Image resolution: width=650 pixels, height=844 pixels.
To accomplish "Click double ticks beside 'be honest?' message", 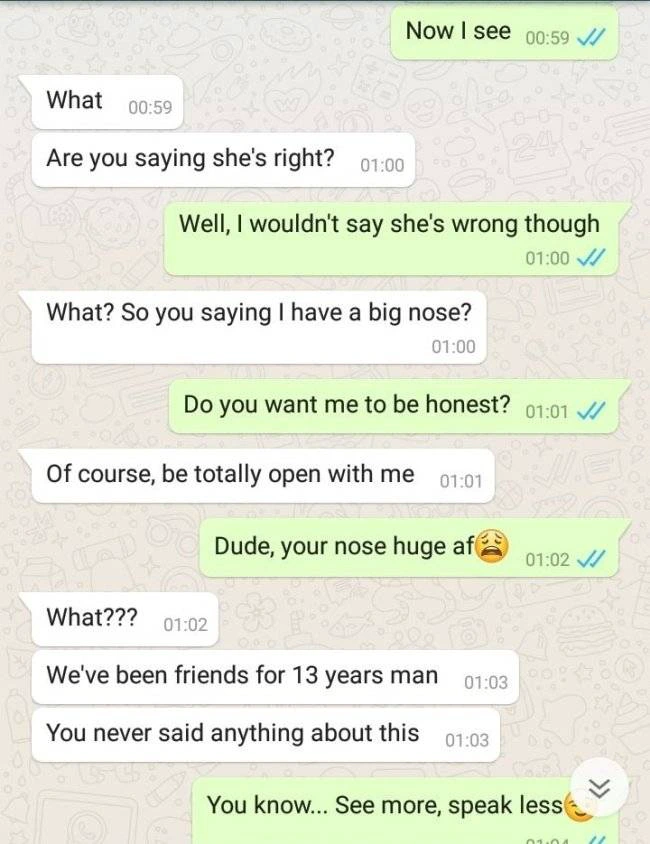I will point(590,412).
